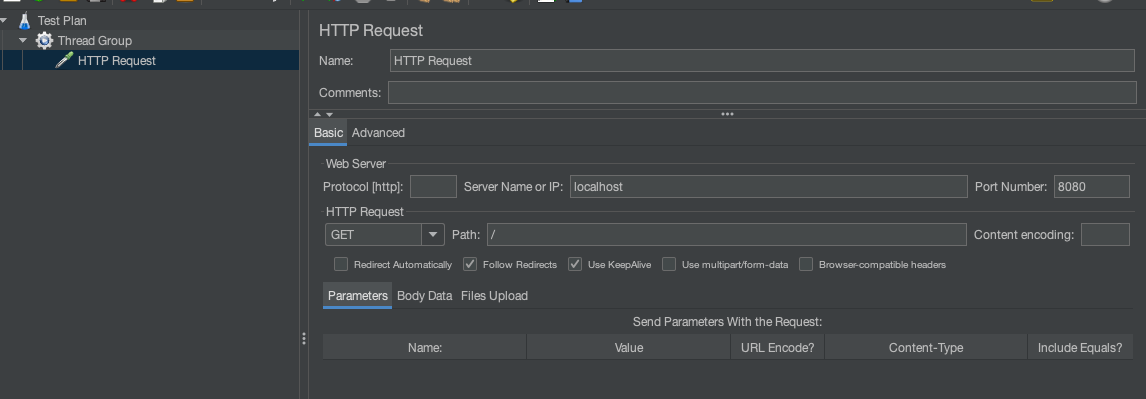
Task: Switch to the Advanced tab
Action: click(378, 133)
